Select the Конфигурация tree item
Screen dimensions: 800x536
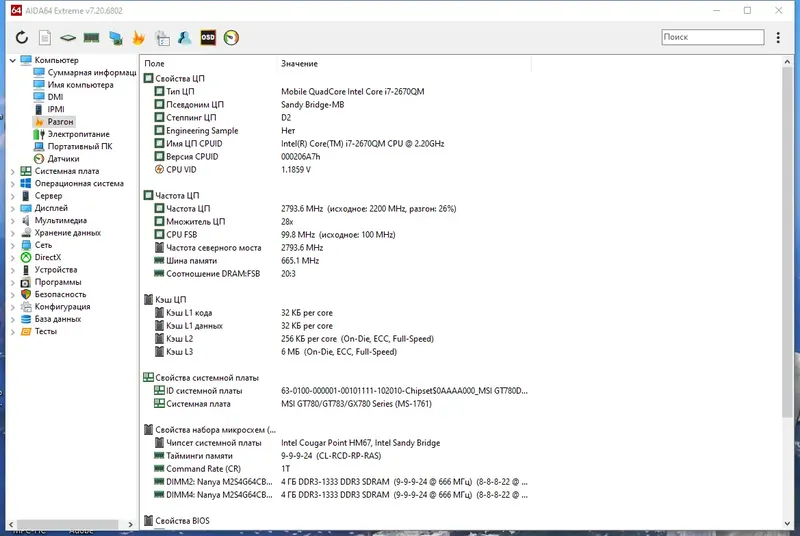tap(56, 307)
